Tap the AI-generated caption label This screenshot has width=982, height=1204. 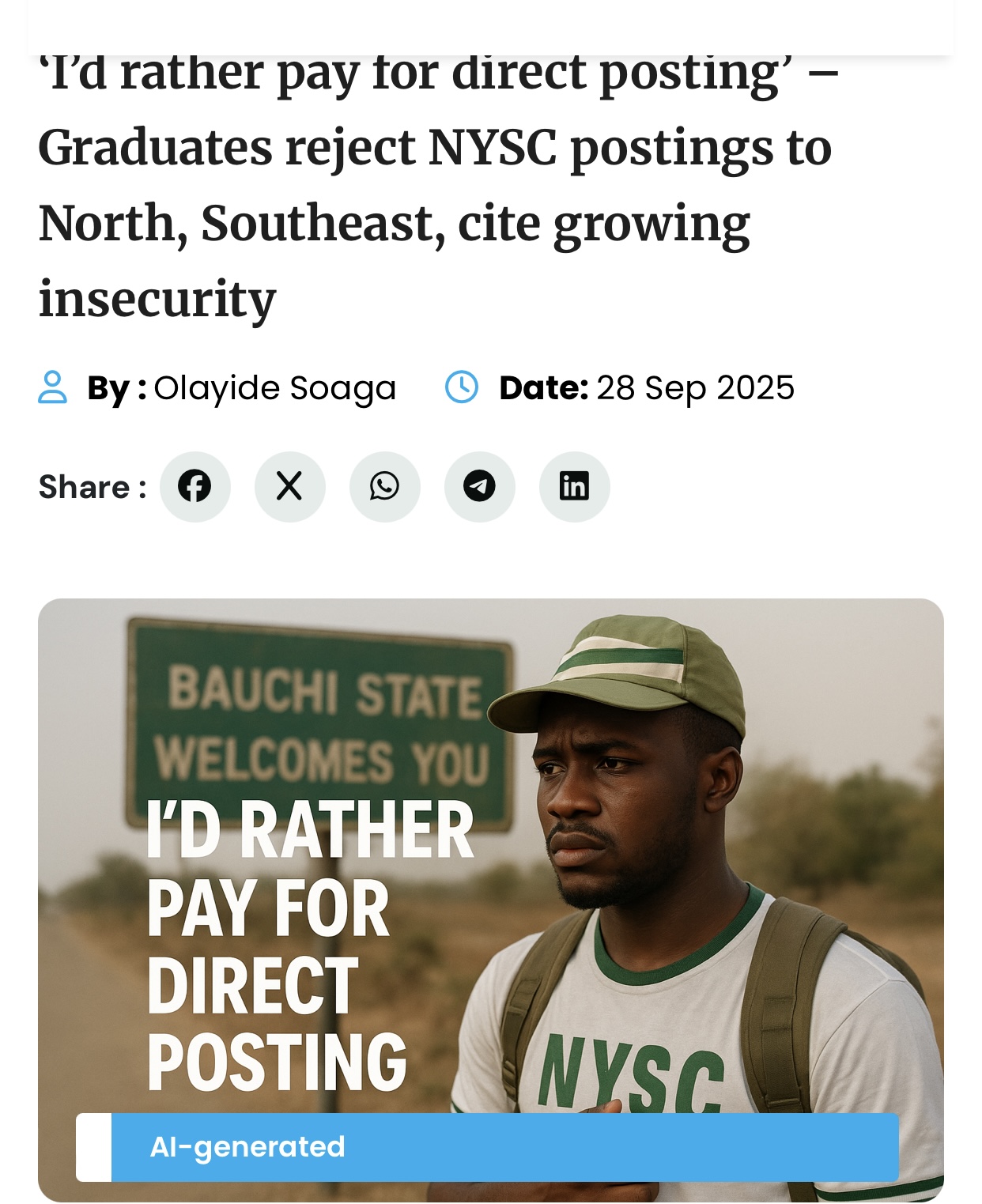click(247, 1147)
